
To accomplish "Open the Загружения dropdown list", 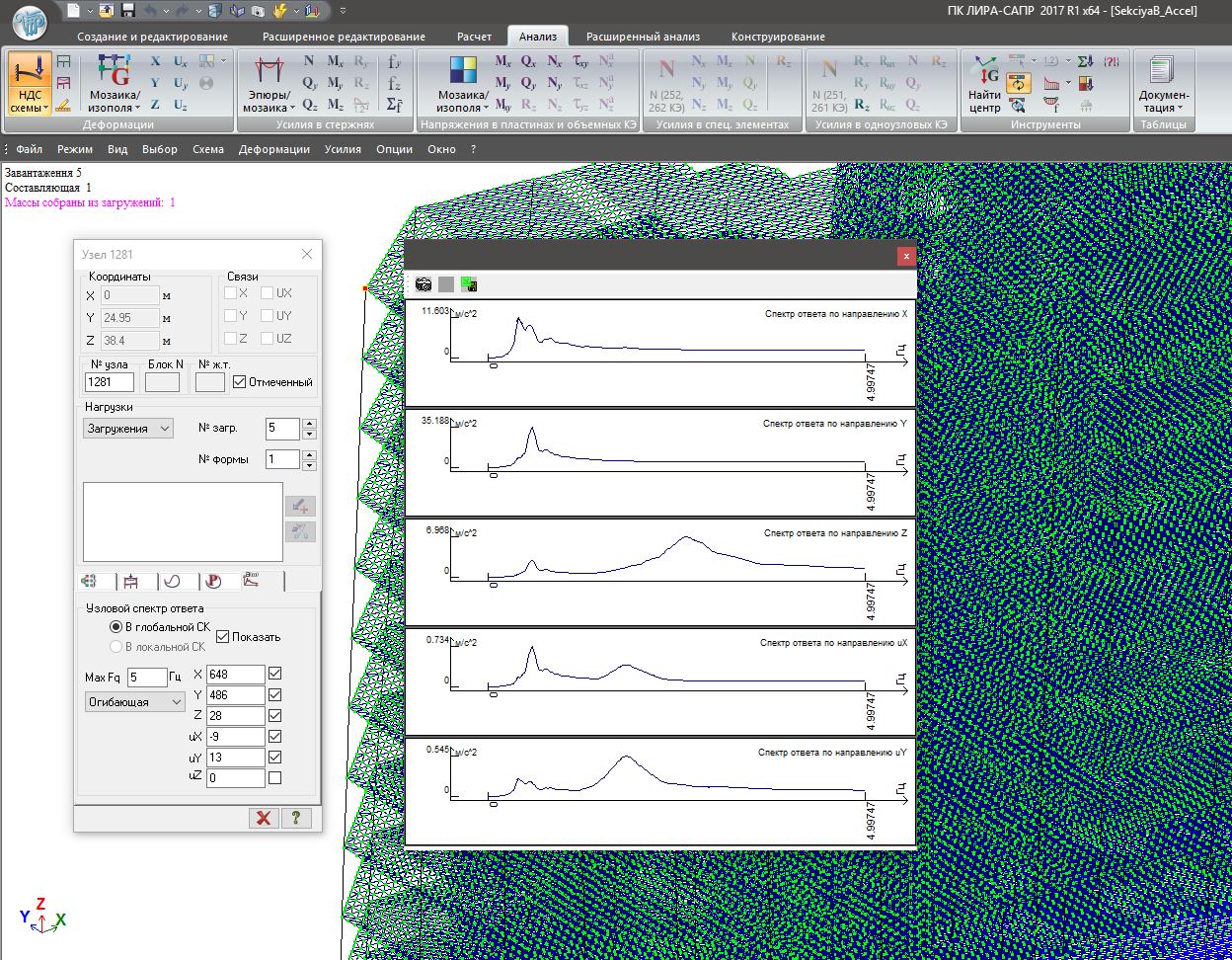I will click(127, 429).
